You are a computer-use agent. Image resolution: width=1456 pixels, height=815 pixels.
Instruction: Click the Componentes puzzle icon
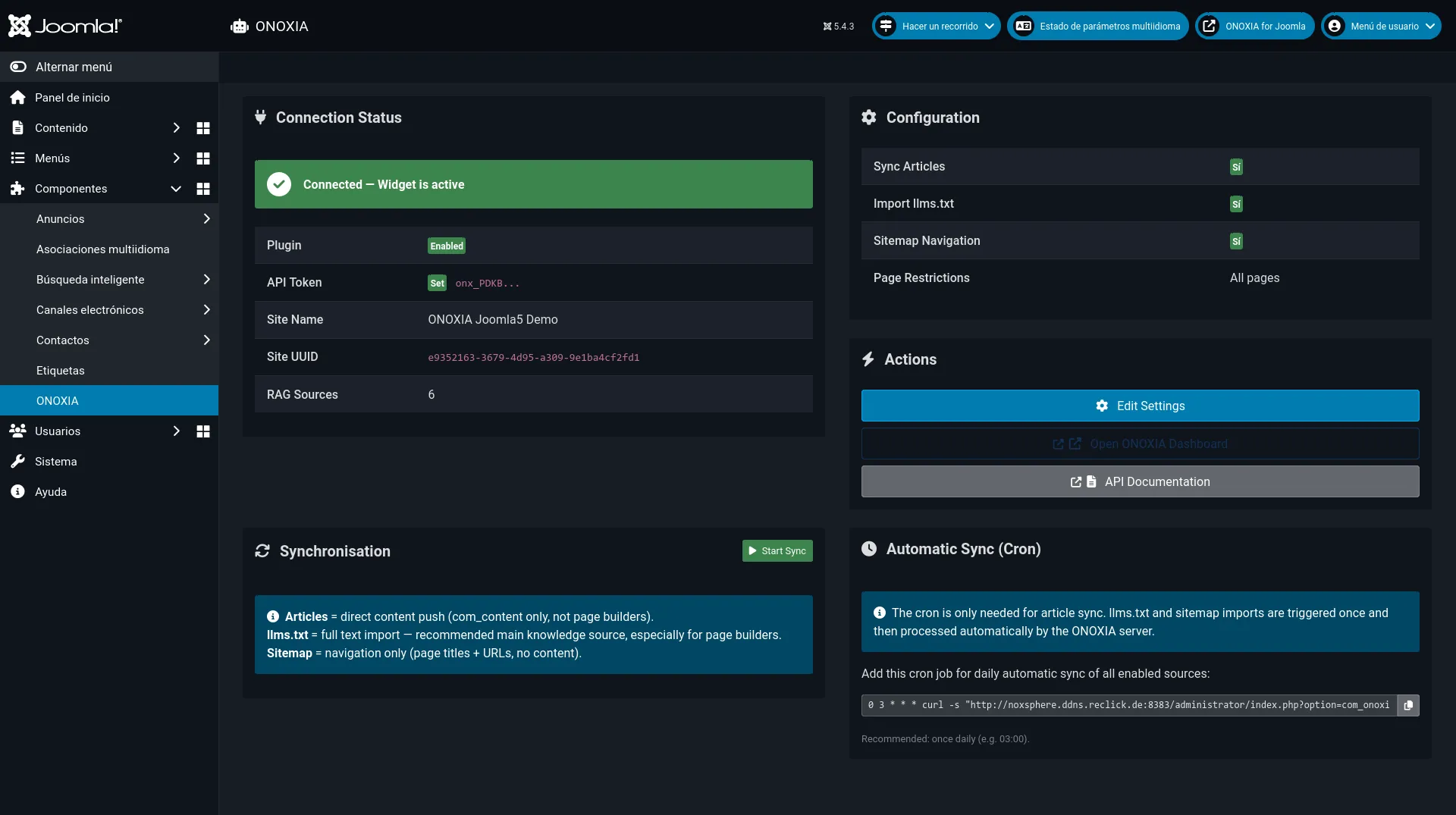coord(18,188)
